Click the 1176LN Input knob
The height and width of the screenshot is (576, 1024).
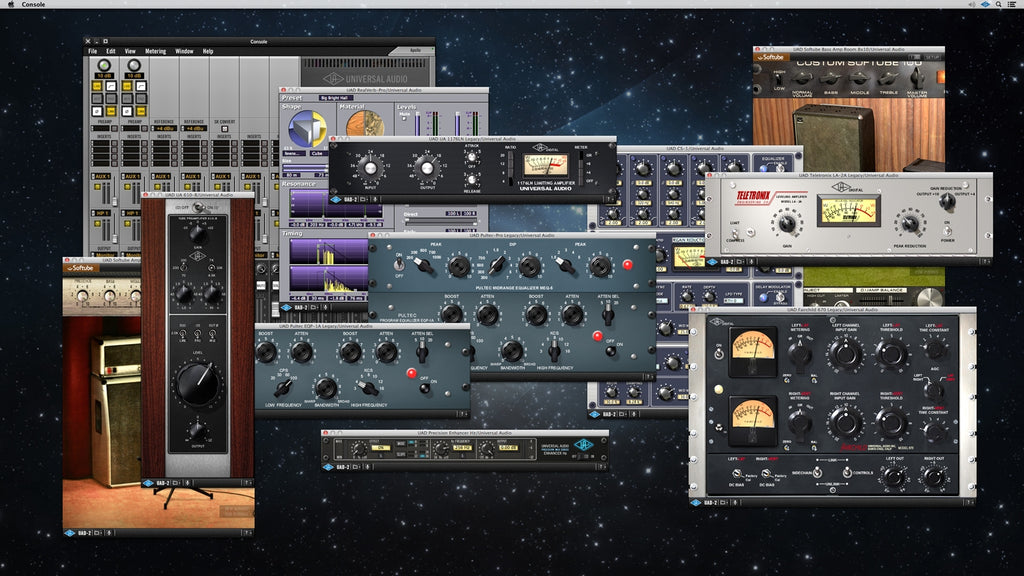370,168
